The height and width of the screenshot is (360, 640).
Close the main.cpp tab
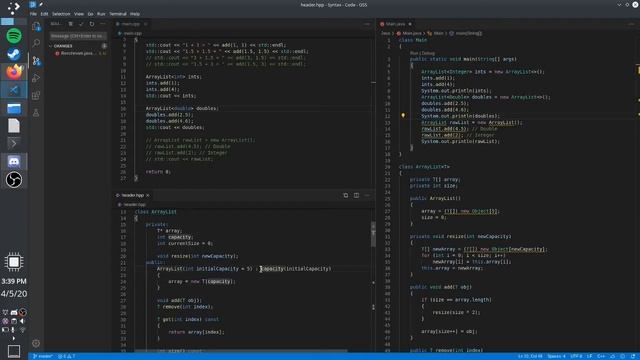pos(145,24)
